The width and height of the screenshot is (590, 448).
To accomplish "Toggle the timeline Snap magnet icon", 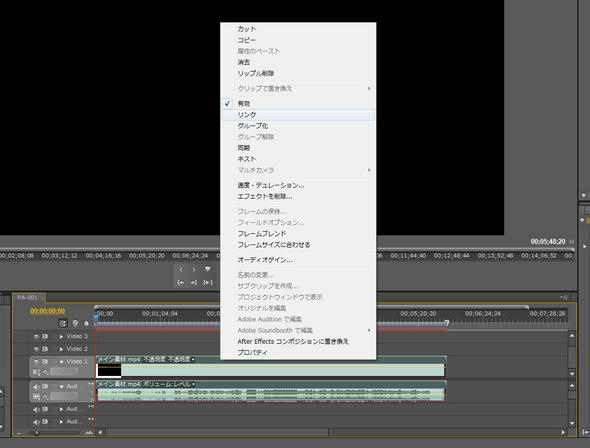I will 63,323.
